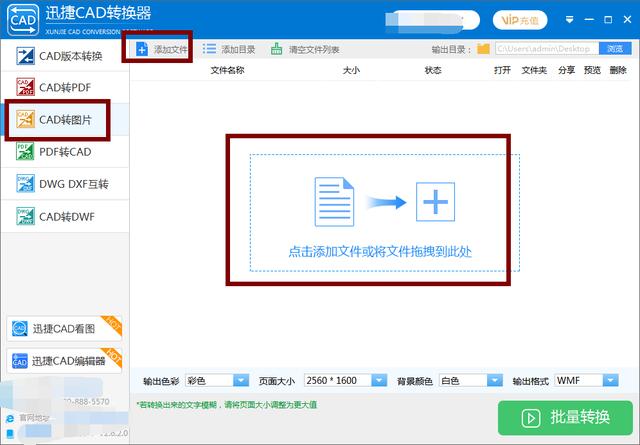Screen dimensions: 640x445
Task: Open the 页面大小 2560*1600 dropdown
Action: pyautogui.click(x=379, y=380)
